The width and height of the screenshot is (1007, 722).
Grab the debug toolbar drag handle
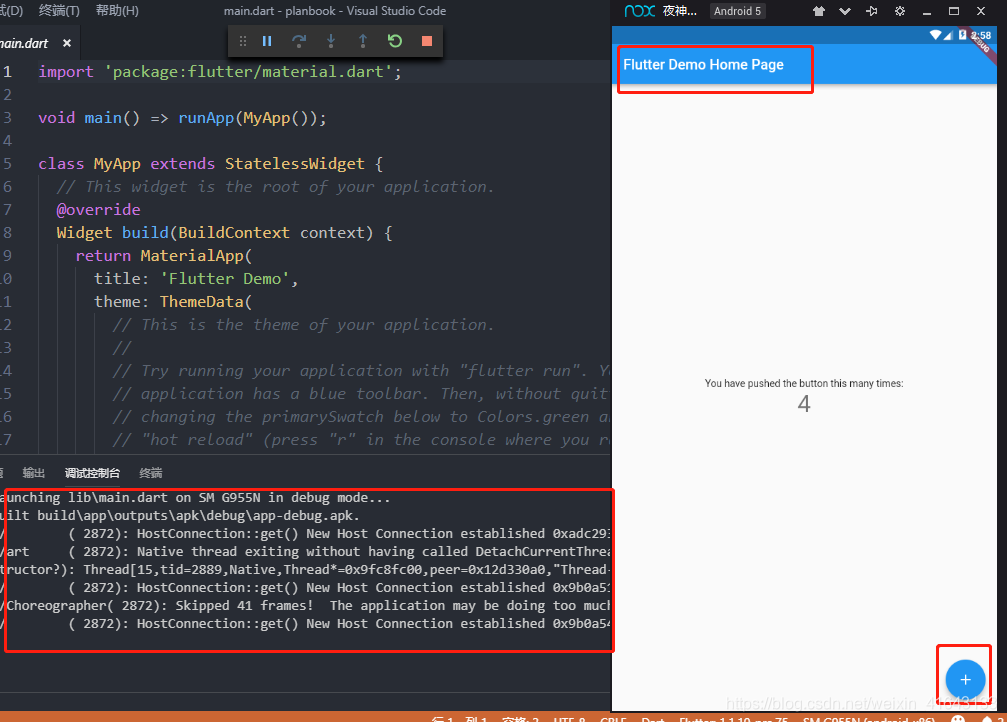243,41
